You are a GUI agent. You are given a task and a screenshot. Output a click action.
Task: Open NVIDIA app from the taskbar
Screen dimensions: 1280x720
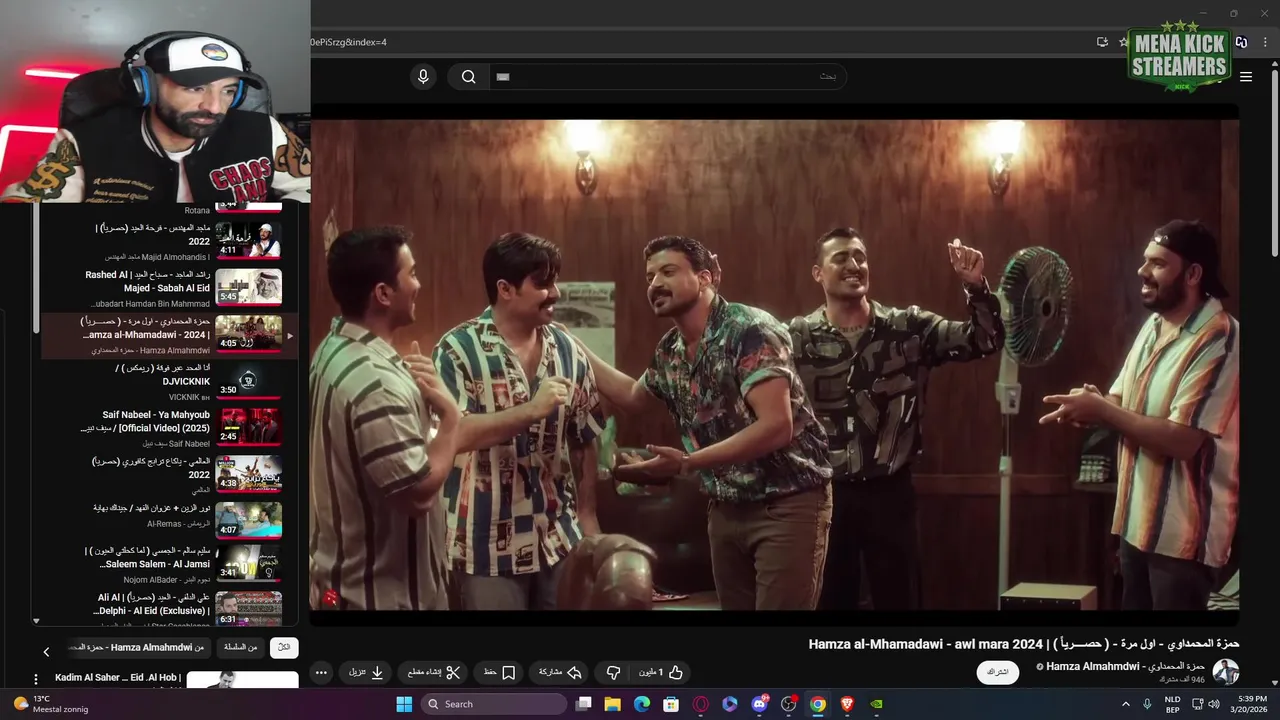point(877,704)
